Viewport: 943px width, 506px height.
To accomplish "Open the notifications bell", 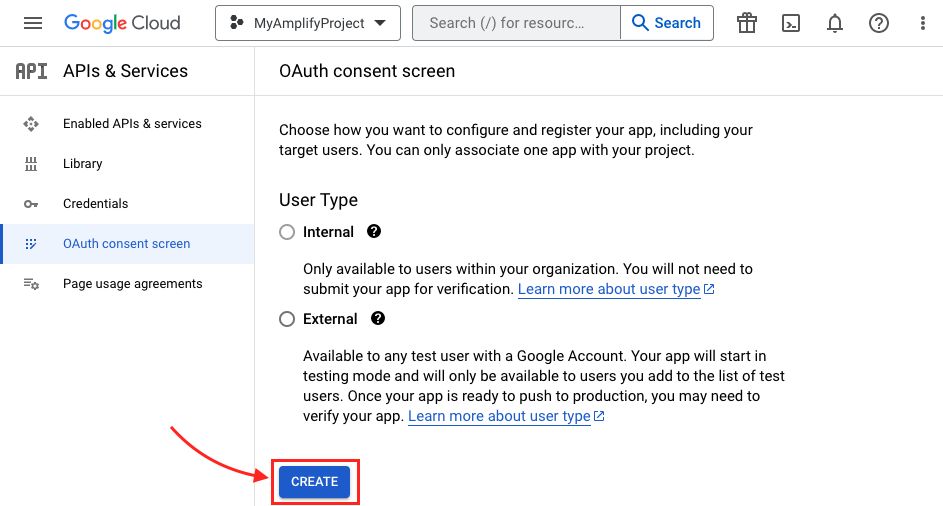I will click(x=835, y=23).
